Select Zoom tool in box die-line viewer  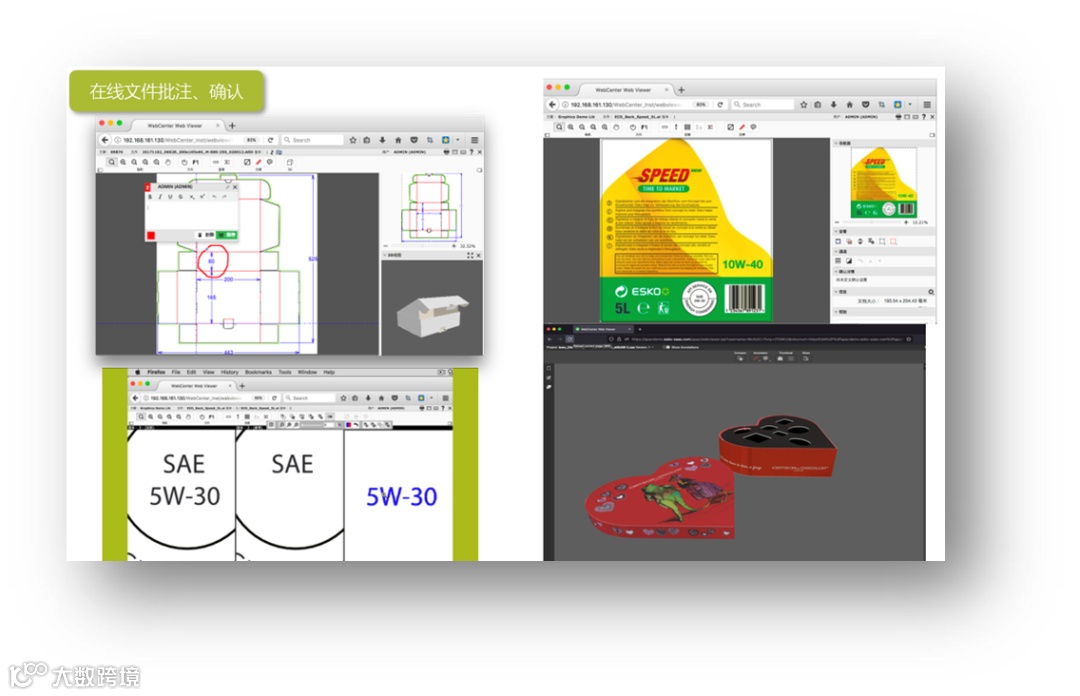click(x=112, y=162)
